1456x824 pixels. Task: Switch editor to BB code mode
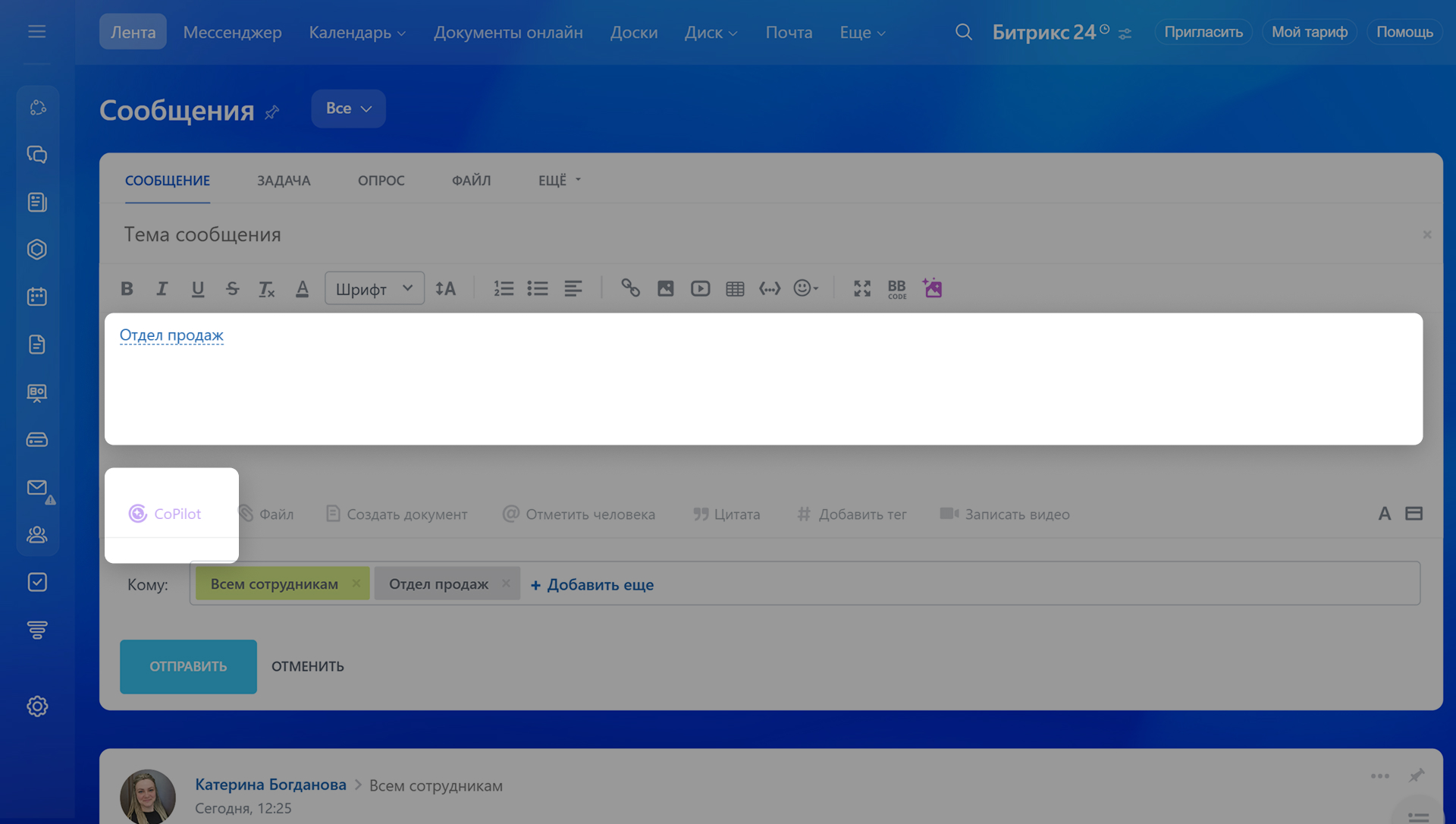[896, 288]
